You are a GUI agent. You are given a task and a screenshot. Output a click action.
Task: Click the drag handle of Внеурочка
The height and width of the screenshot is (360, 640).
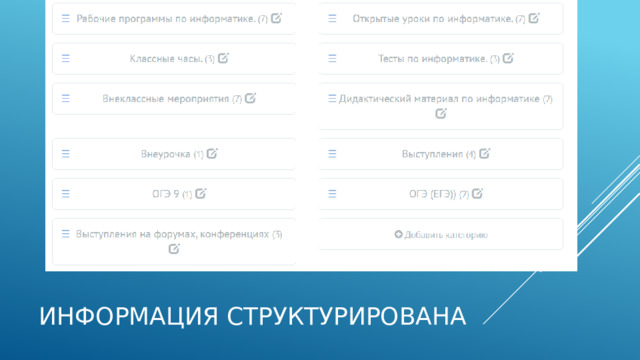[66, 154]
